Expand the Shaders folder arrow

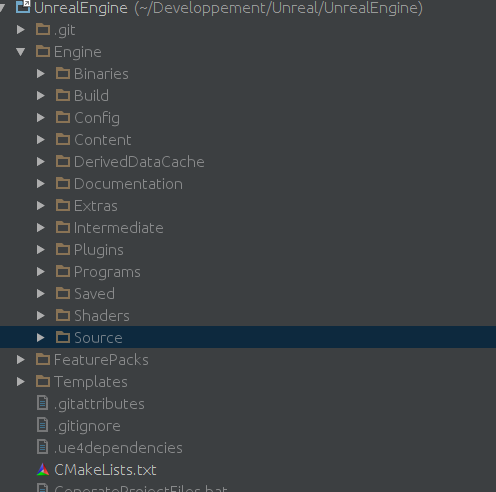pos(41,315)
